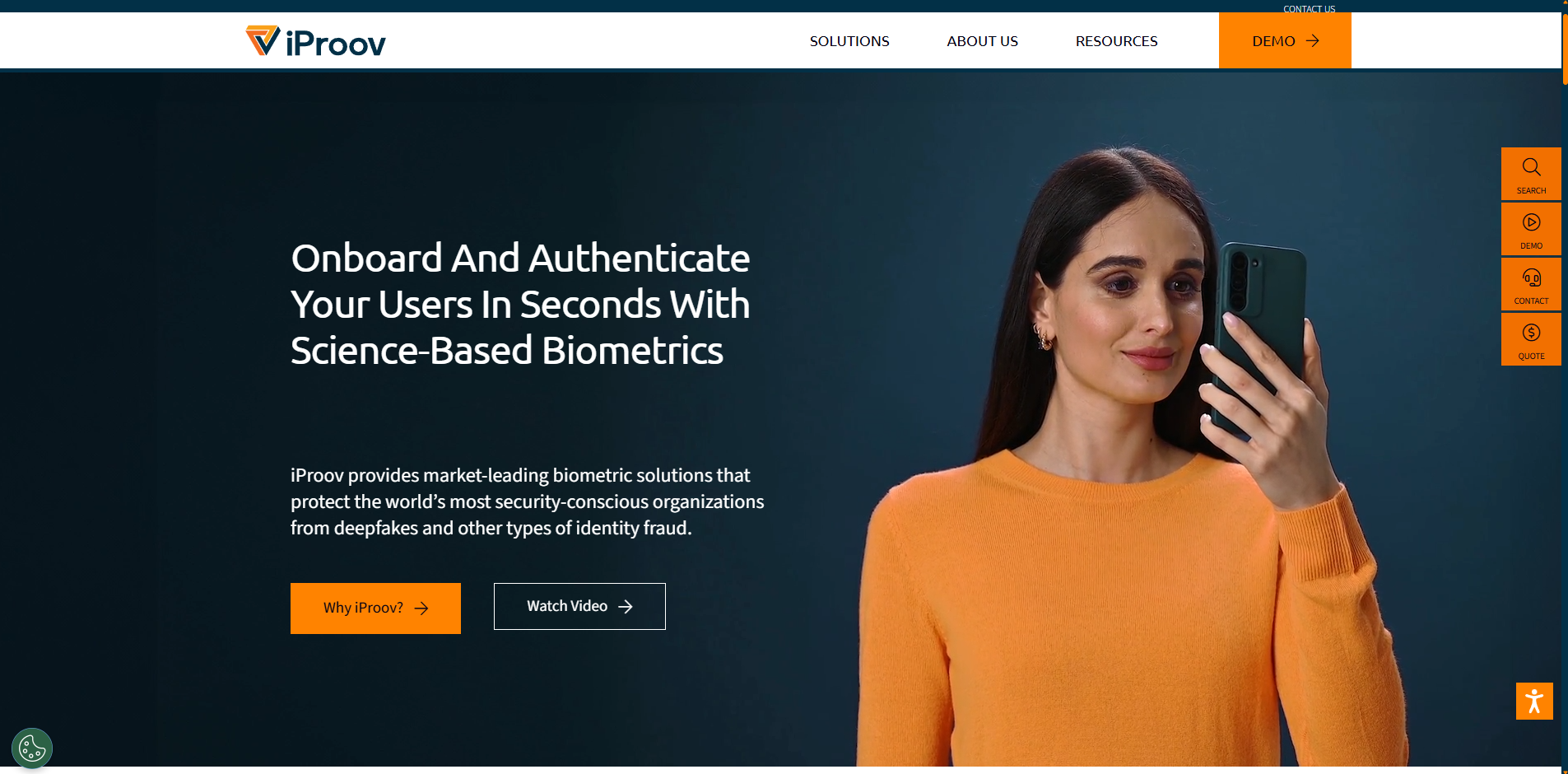Expand the RESOURCES menu

[1116, 41]
